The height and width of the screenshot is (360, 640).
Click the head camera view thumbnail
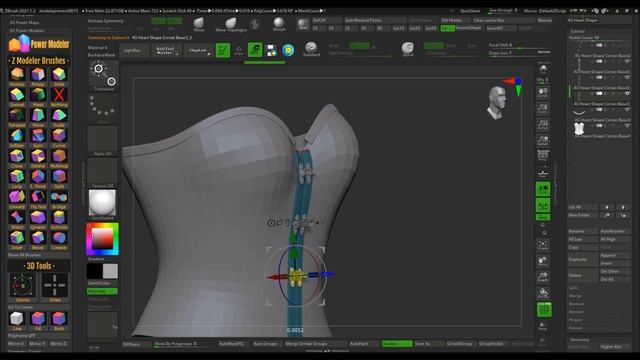pos(497,102)
